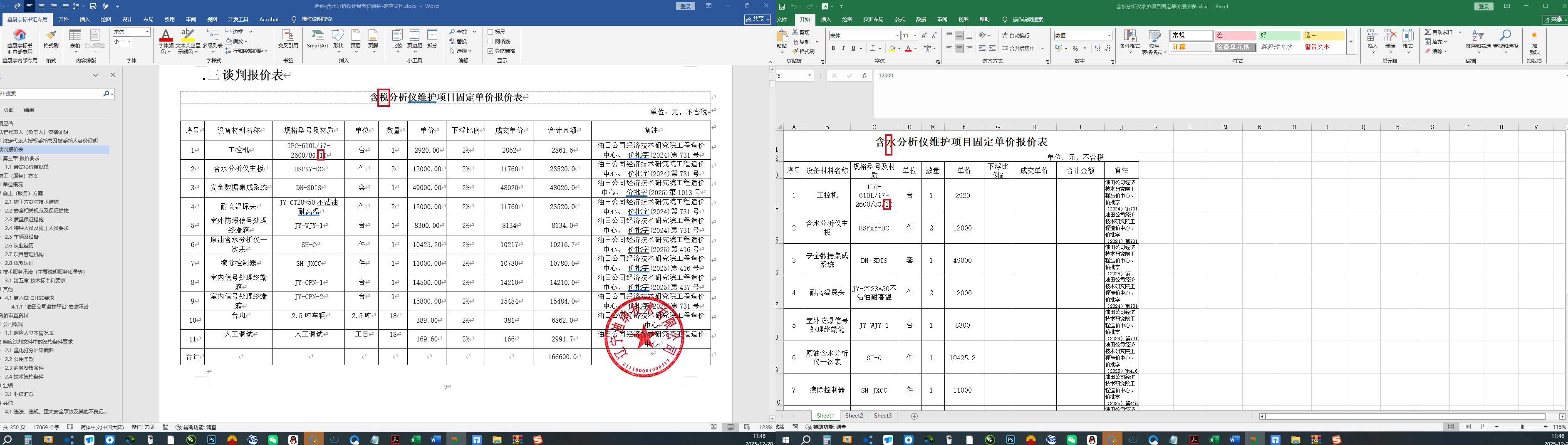This screenshot has width=1568, height=445.
Task: Click the 共享 share button in Word
Action: (x=758, y=20)
